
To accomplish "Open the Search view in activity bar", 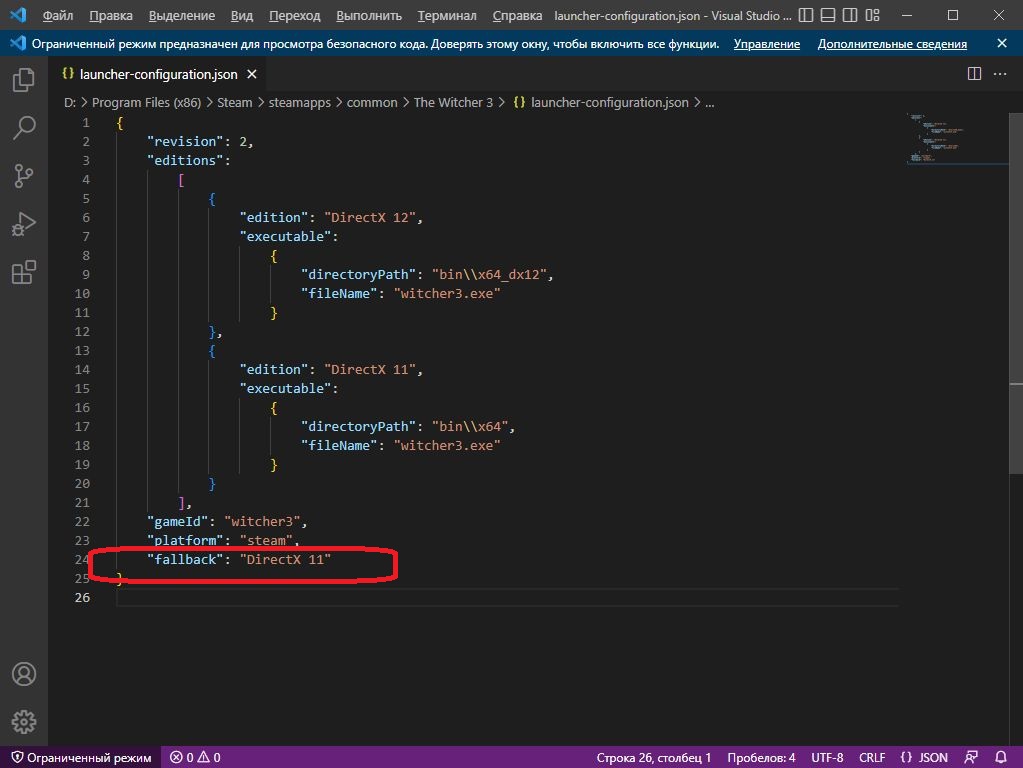I will (23, 127).
